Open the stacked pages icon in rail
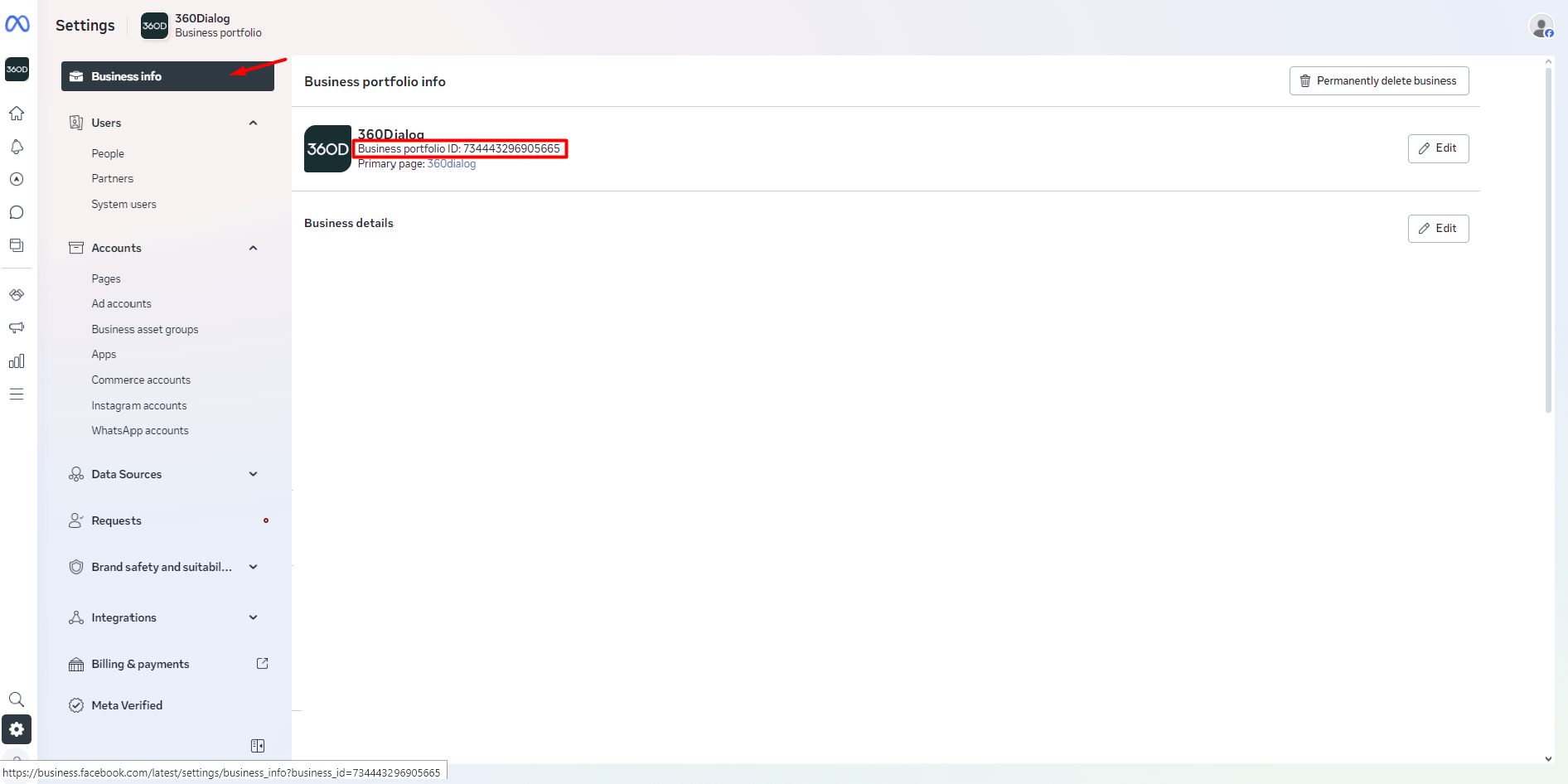This screenshot has height=784, width=1568. (x=17, y=245)
